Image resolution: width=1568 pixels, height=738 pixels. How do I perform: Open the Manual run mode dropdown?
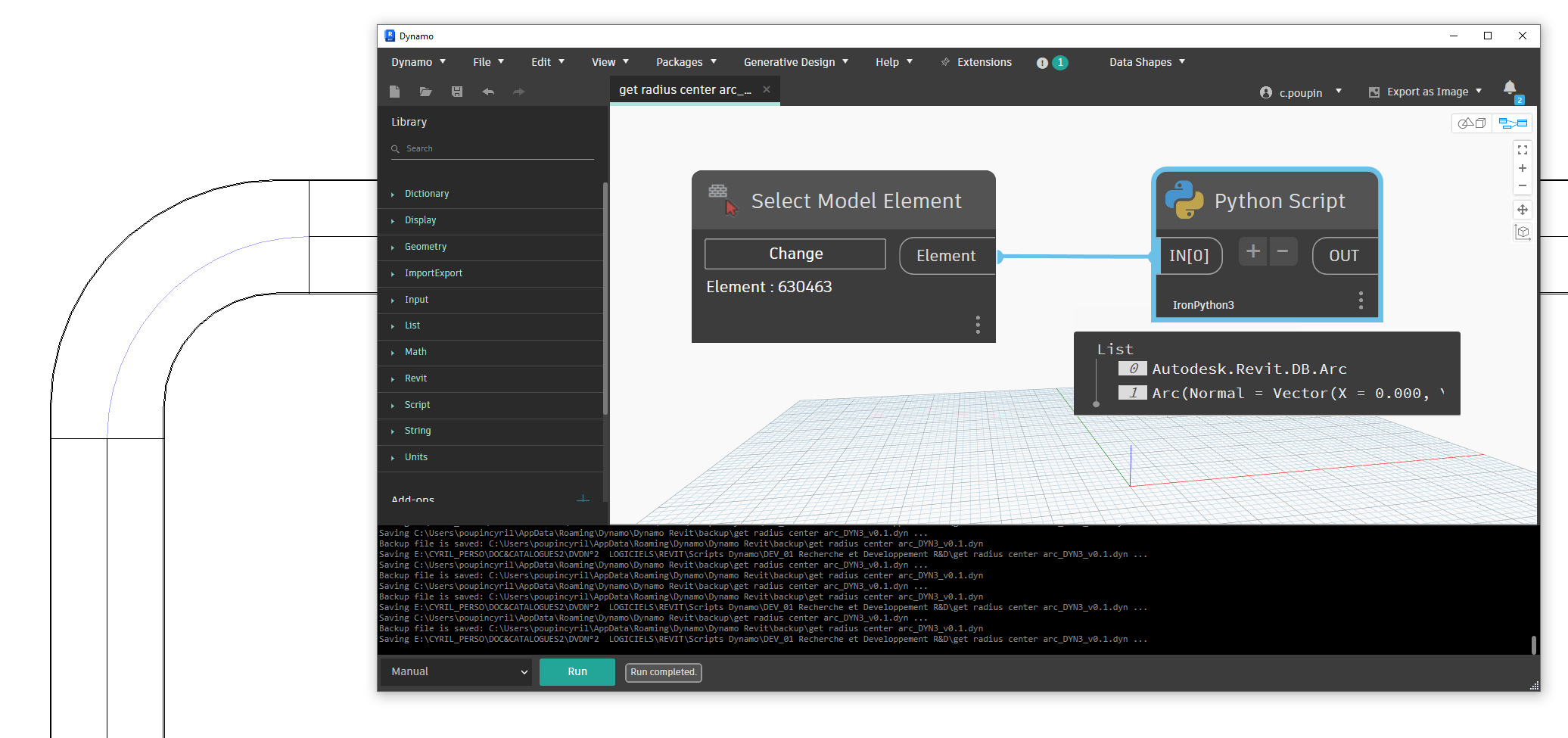(457, 671)
